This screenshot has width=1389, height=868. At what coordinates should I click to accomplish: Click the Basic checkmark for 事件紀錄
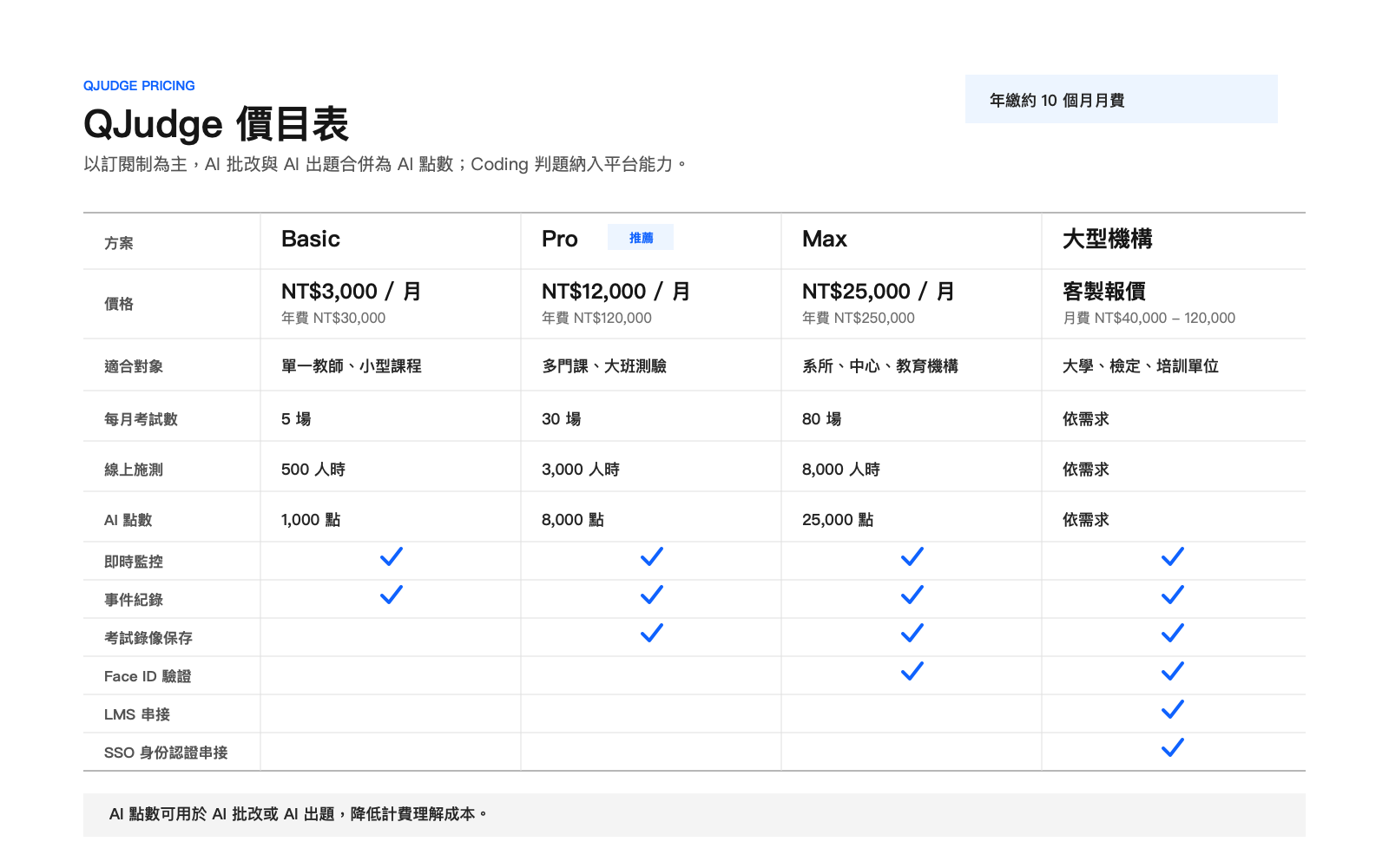tap(392, 595)
